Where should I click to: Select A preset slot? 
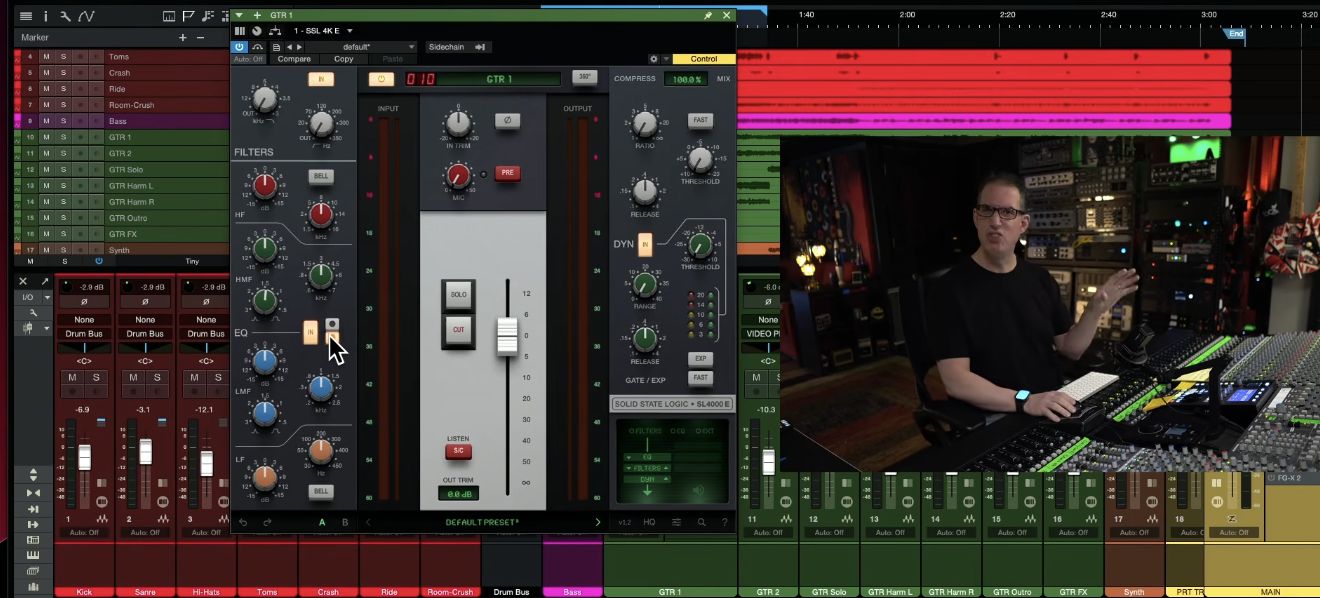(322, 522)
